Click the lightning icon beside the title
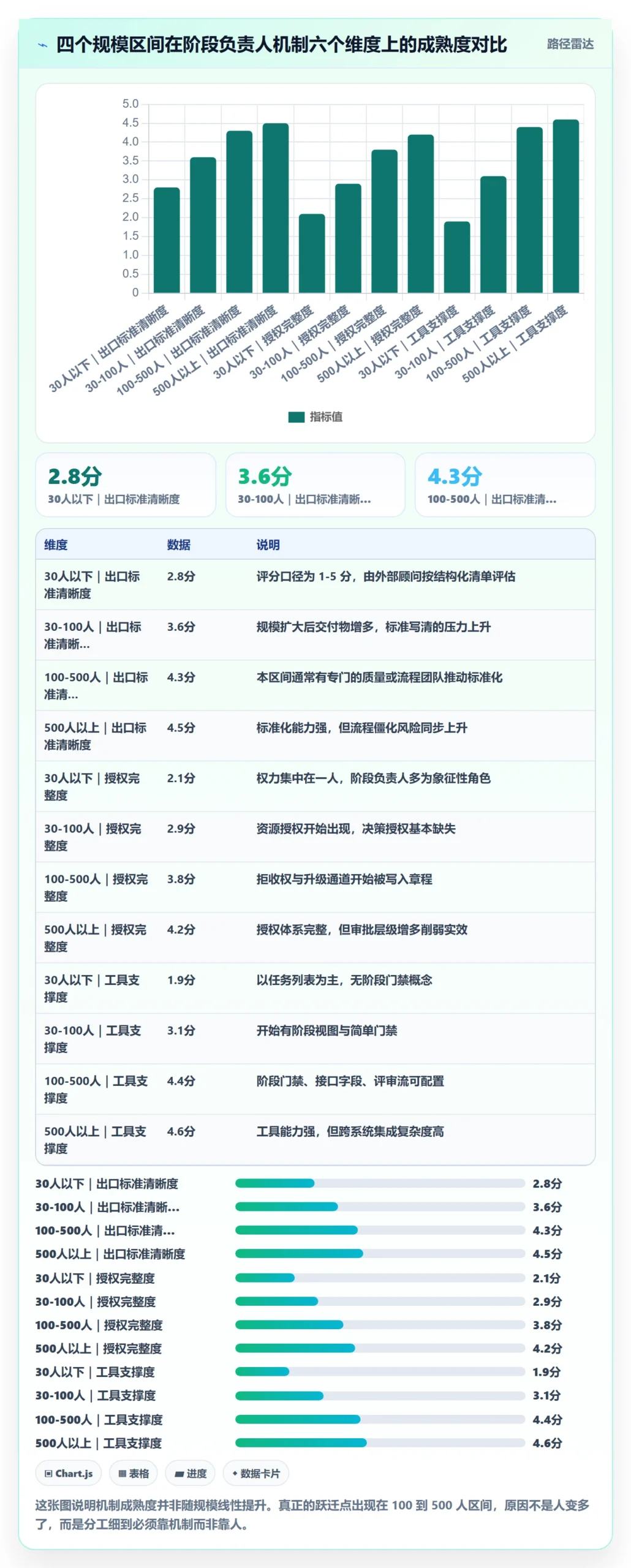 (x=43, y=45)
